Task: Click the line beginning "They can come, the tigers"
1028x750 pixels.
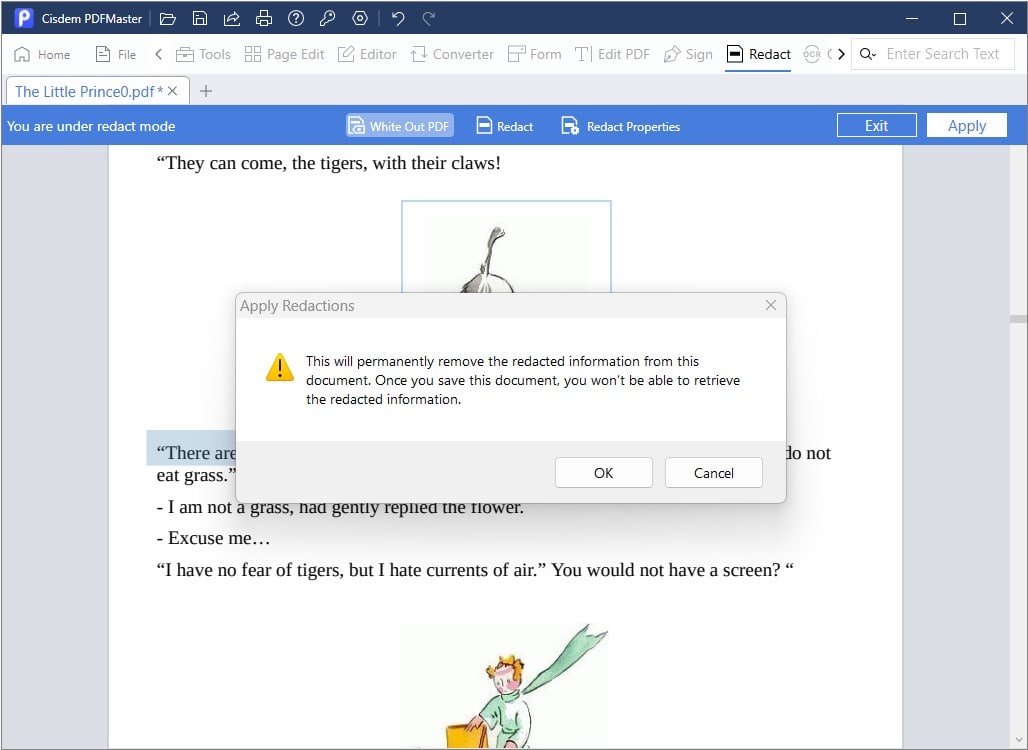Action: coord(328,163)
